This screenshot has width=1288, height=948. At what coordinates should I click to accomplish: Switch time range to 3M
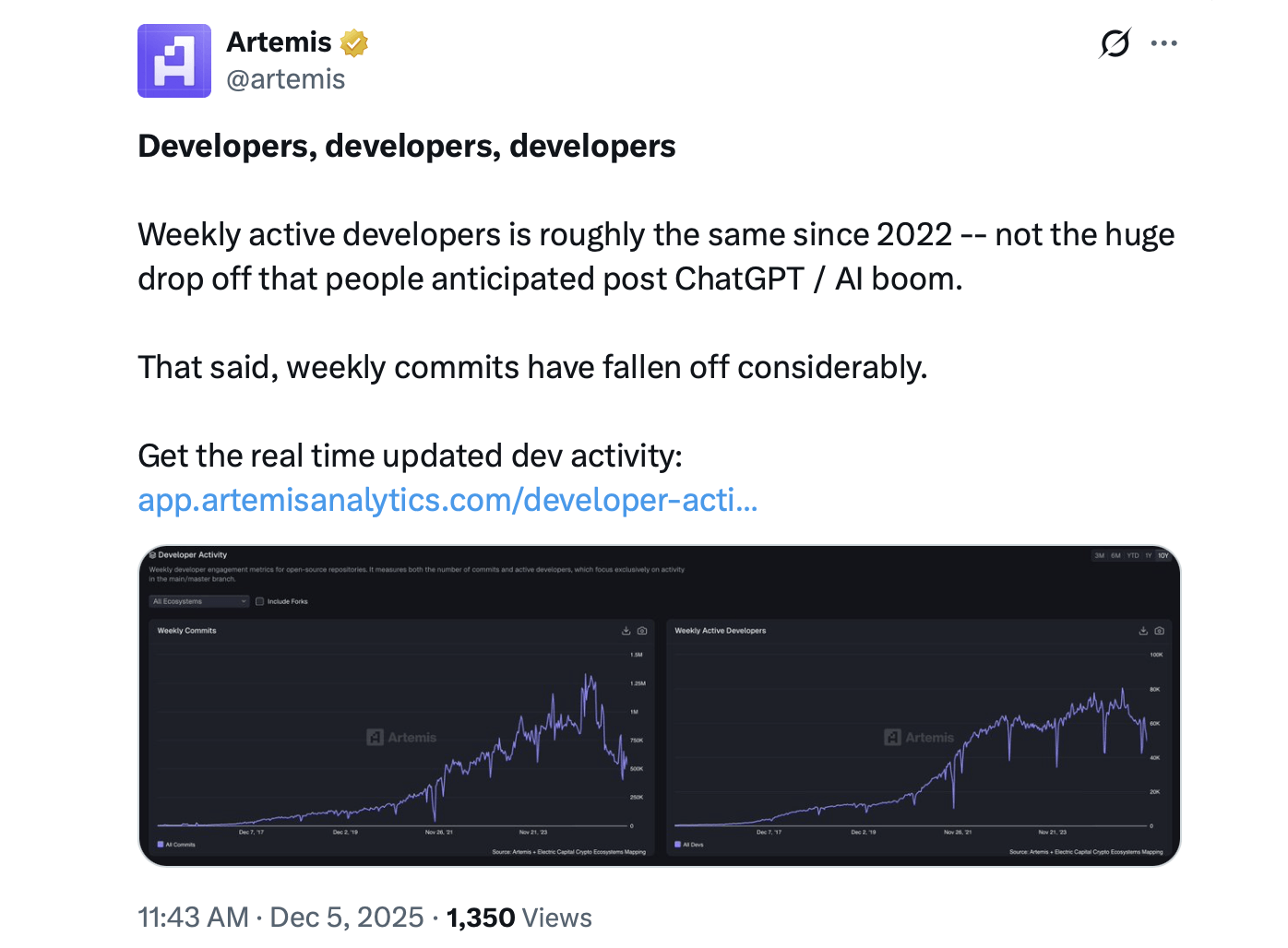(x=1099, y=556)
